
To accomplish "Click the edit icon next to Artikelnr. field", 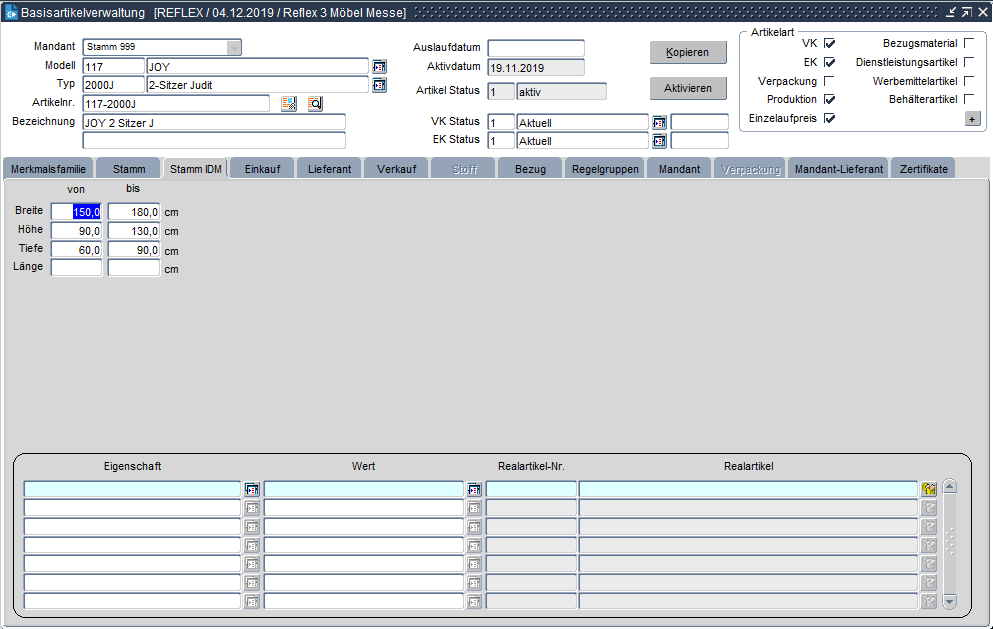I will point(289,103).
